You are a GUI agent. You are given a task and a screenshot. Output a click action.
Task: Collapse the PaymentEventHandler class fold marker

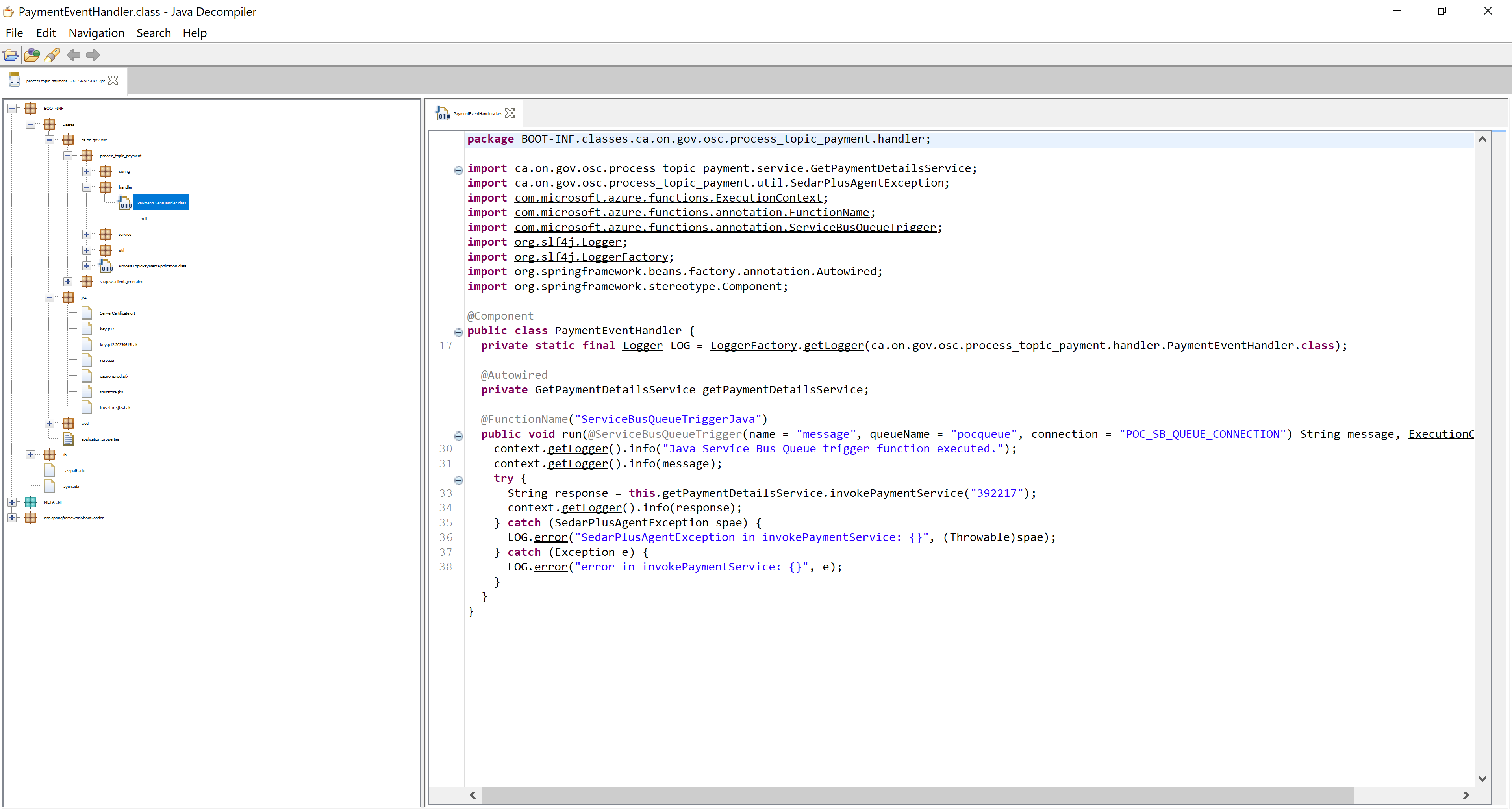coord(459,332)
